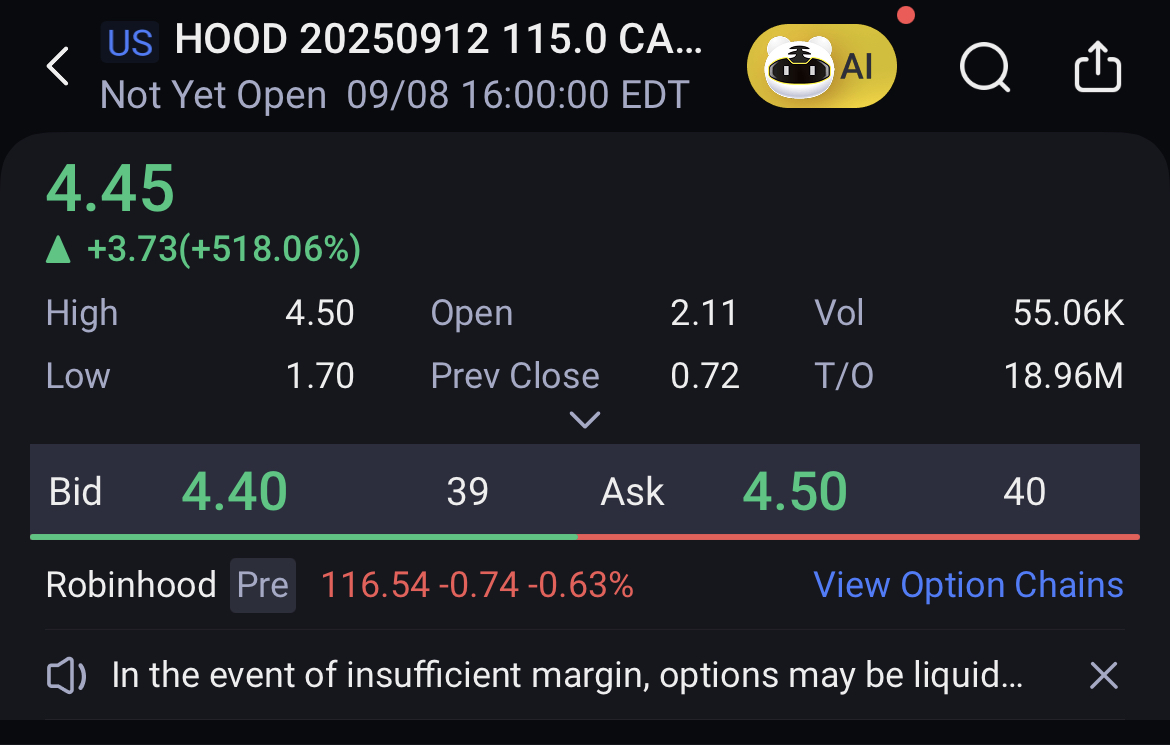
Task: Open the AI assistant mascot button
Action: point(822,66)
